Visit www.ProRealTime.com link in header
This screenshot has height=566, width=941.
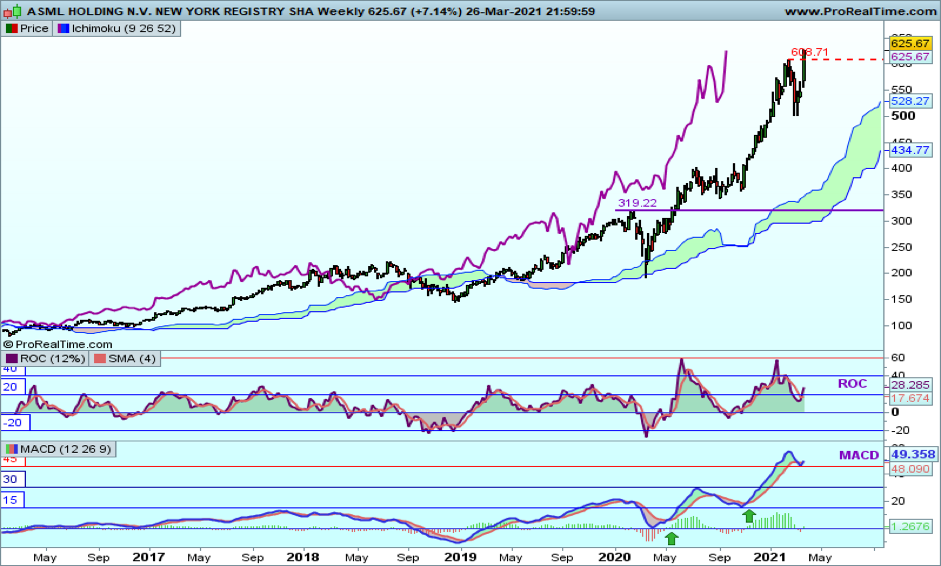pyautogui.click(x=860, y=11)
